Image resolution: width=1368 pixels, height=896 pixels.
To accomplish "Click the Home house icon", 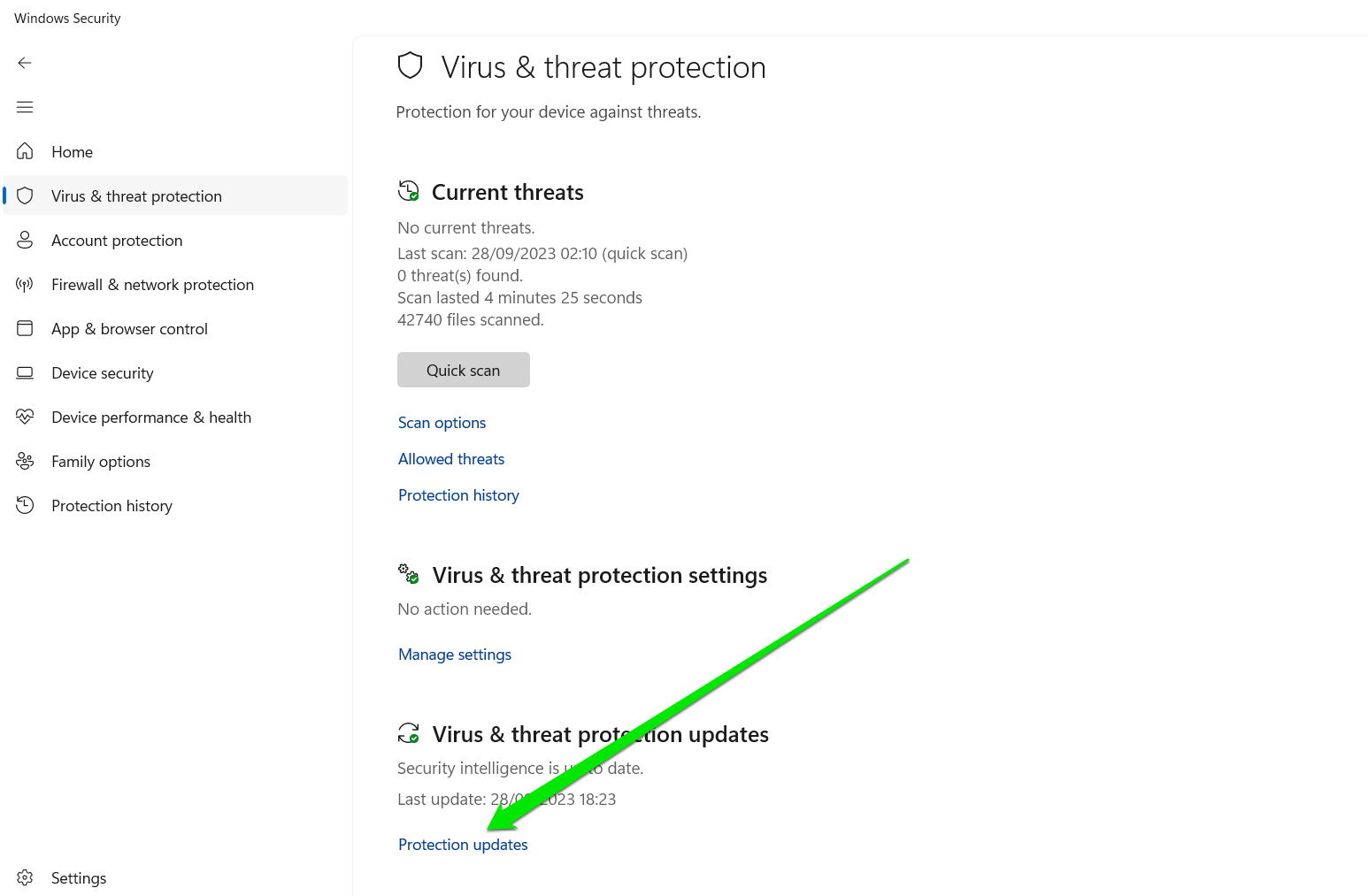I will (x=25, y=151).
